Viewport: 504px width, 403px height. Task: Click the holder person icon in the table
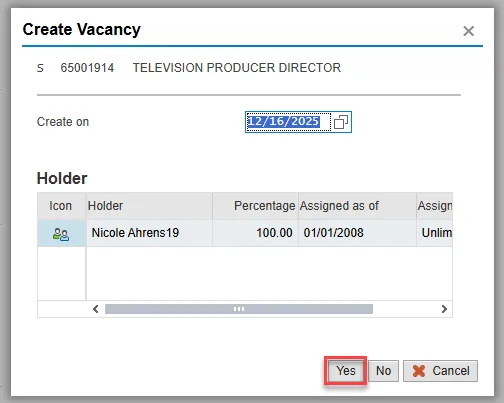(x=61, y=234)
